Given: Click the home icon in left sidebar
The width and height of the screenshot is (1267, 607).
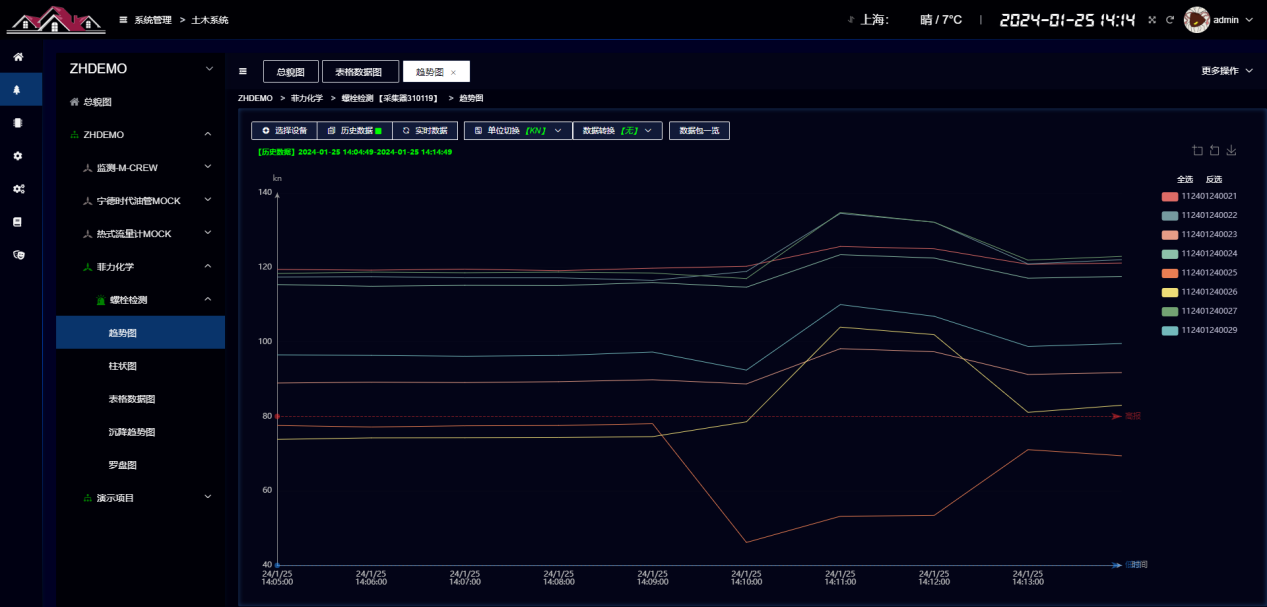Looking at the screenshot, I should point(18,57).
